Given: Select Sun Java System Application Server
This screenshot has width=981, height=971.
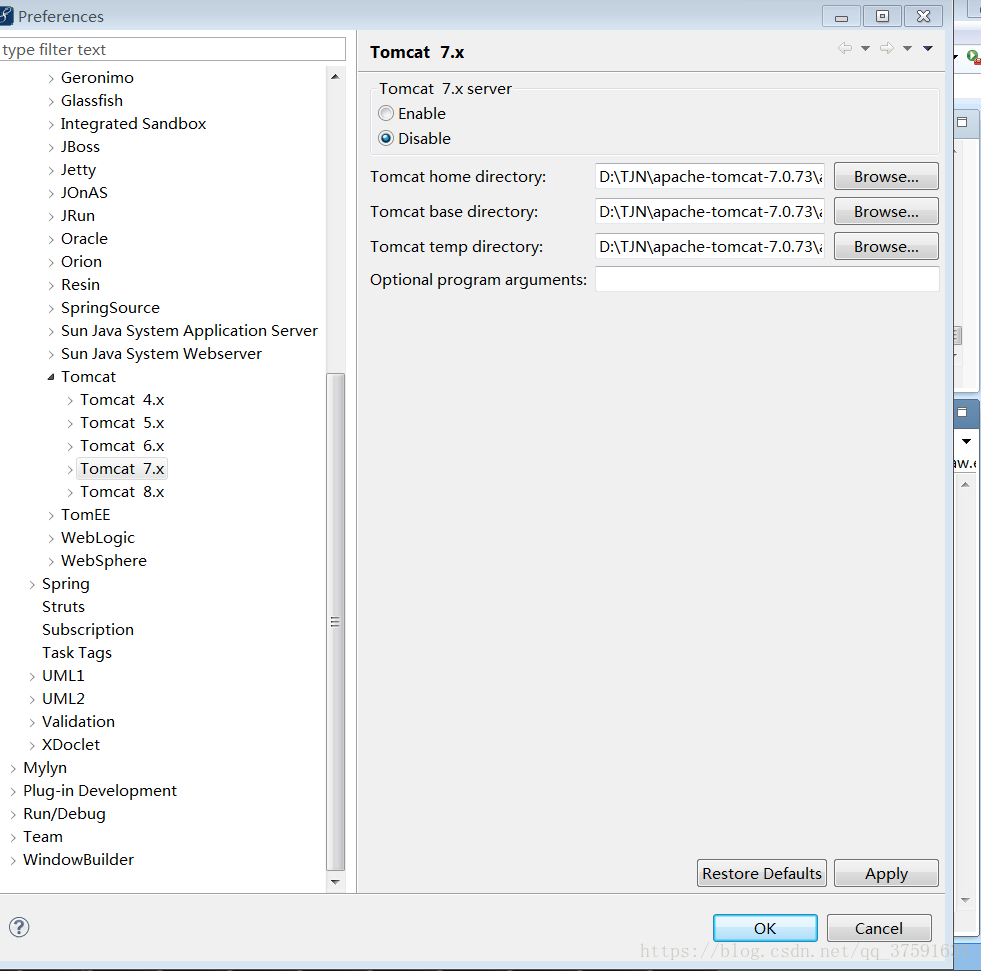Looking at the screenshot, I should (x=190, y=330).
